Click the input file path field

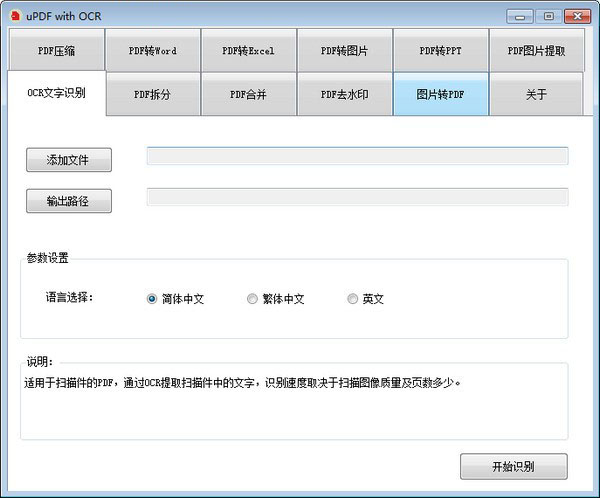[x=357, y=156]
